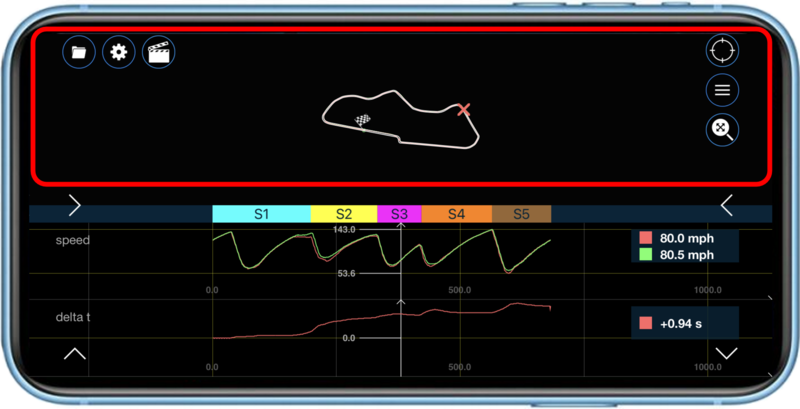
Task: Tap the delta t channel label
Action: [72, 317]
